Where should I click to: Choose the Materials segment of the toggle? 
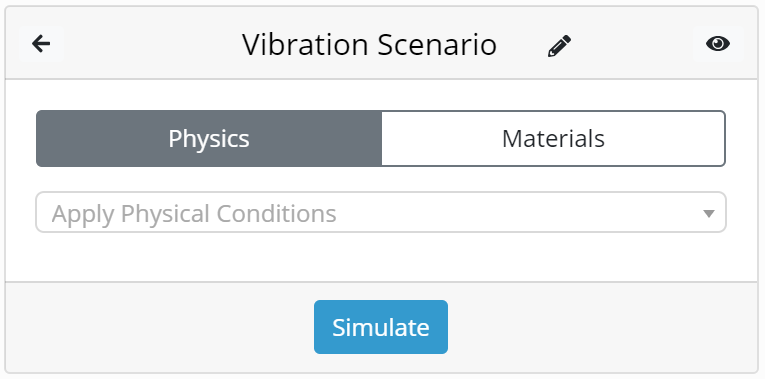click(553, 139)
